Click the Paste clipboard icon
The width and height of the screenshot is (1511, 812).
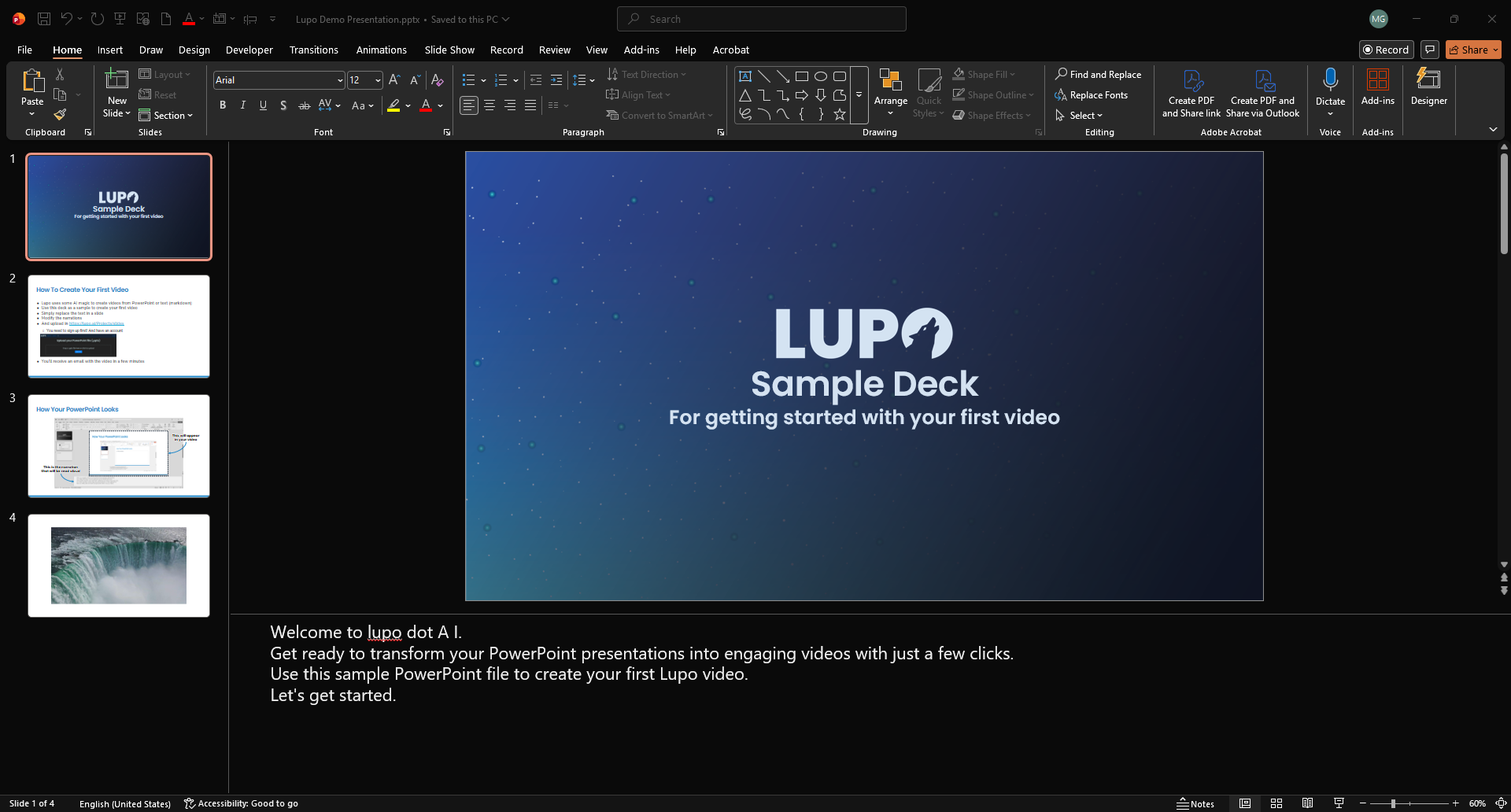click(32, 80)
